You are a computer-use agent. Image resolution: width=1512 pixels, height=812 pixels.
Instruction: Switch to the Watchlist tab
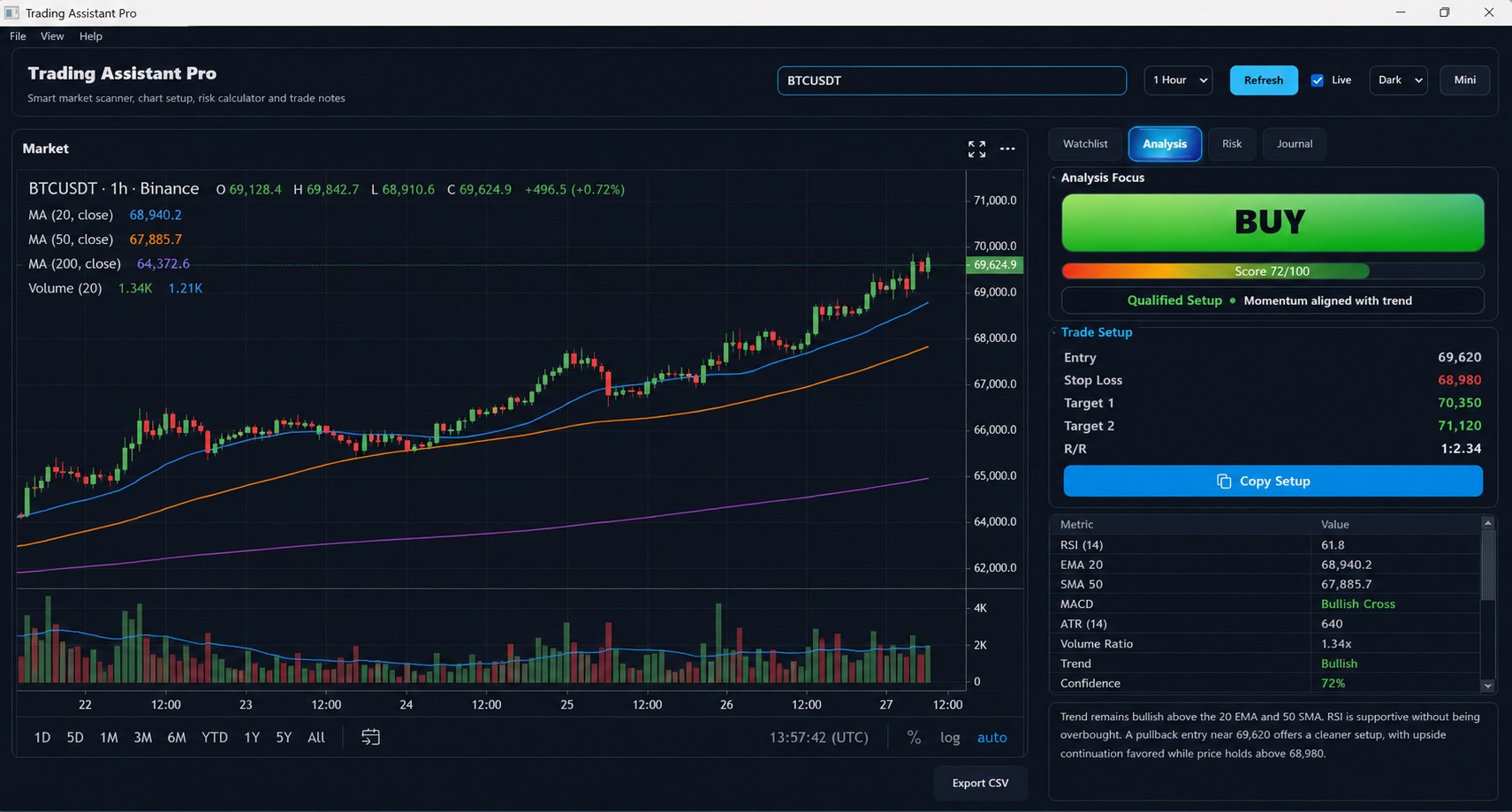coord(1085,144)
